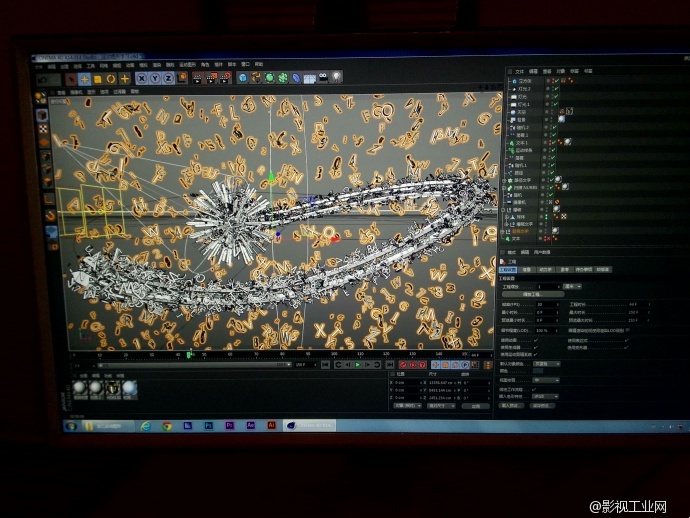690x518 pixels.
Task: Click the X axis lock icon
Action: click(x=143, y=78)
